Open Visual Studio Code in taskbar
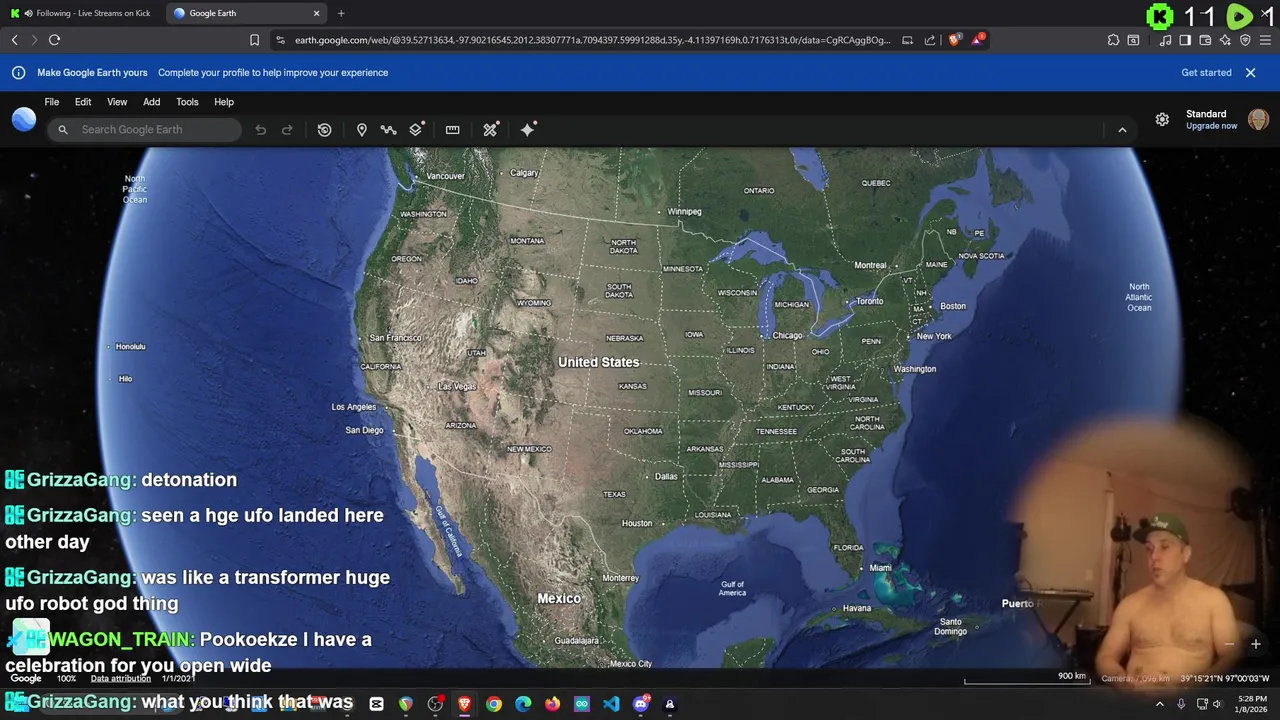This screenshot has width=1280, height=720. tap(611, 704)
